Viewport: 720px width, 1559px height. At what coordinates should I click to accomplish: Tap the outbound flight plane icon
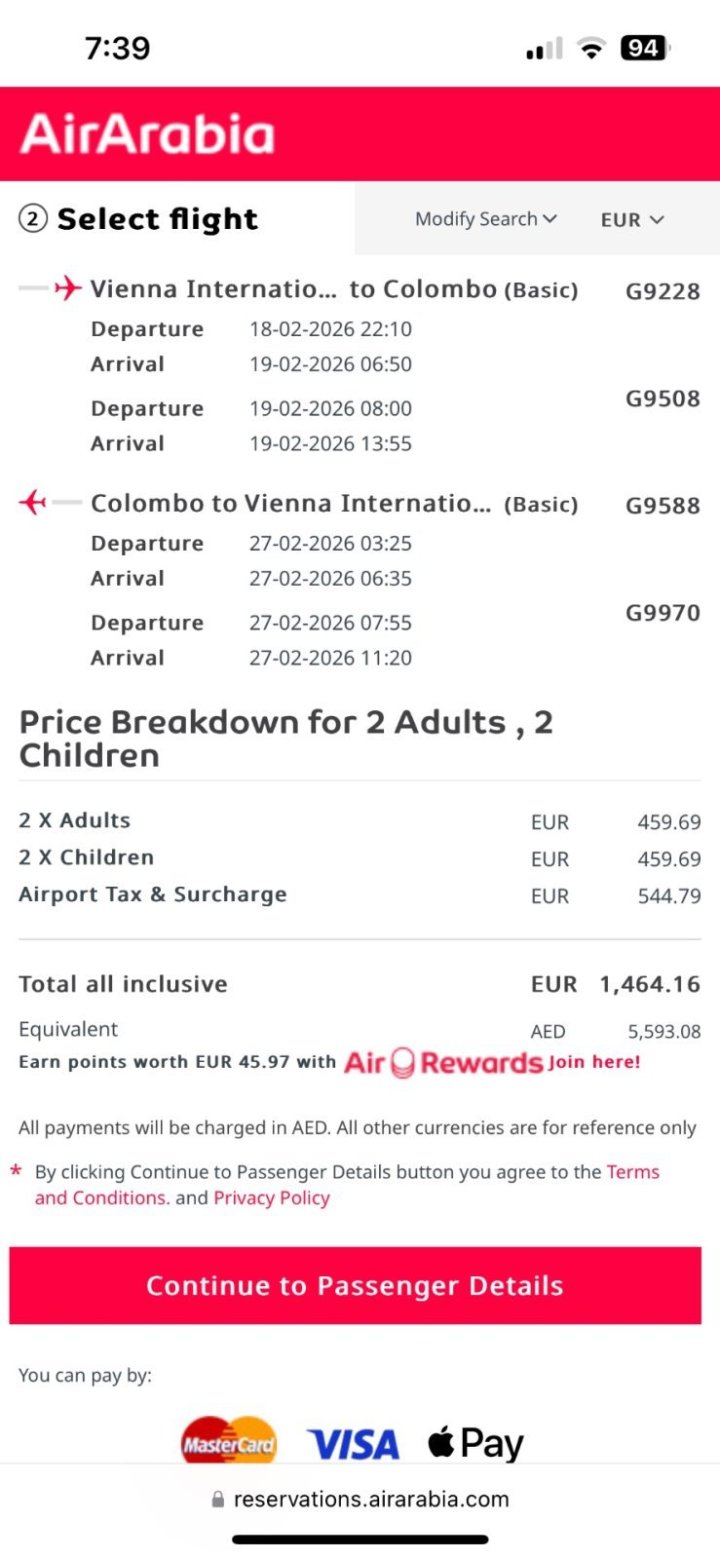[x=67, y=289]
